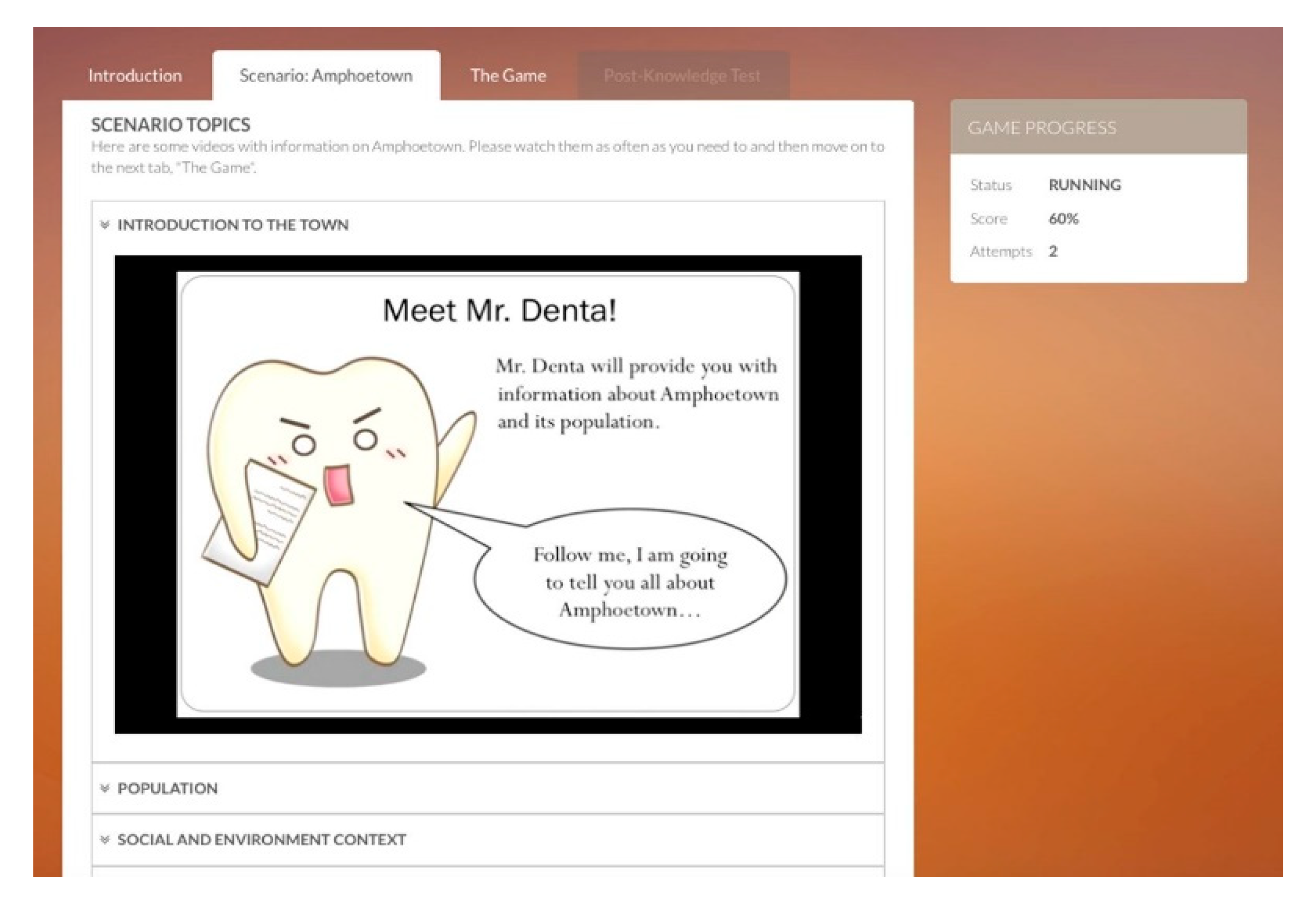The height and width of the screenshot is (904, 1316).
Task: Click the greyed-out Post-Knowledge Test tab
Action: pyautogui.click(x=682, y=76)
